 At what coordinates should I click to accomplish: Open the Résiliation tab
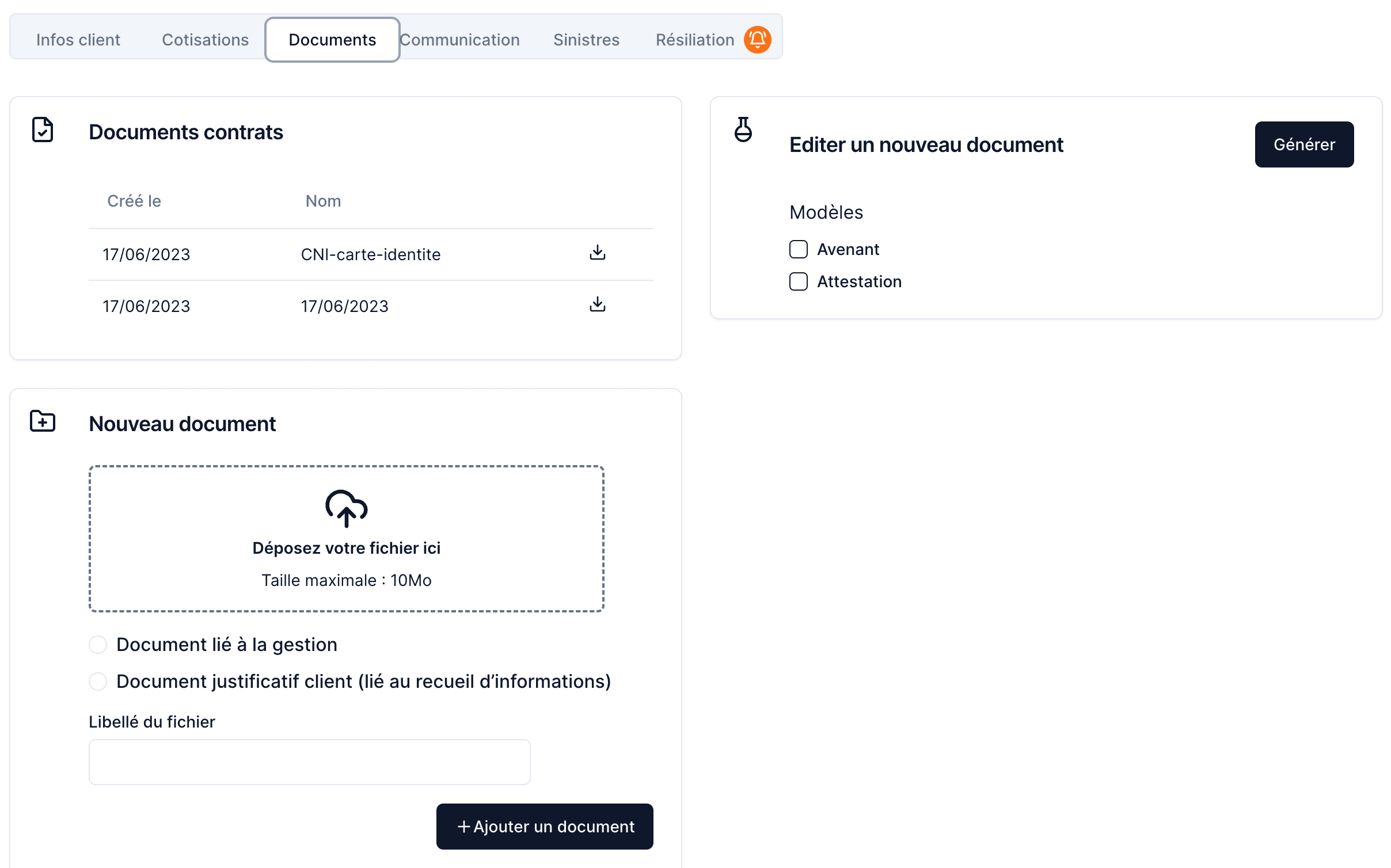click(694, 40)
